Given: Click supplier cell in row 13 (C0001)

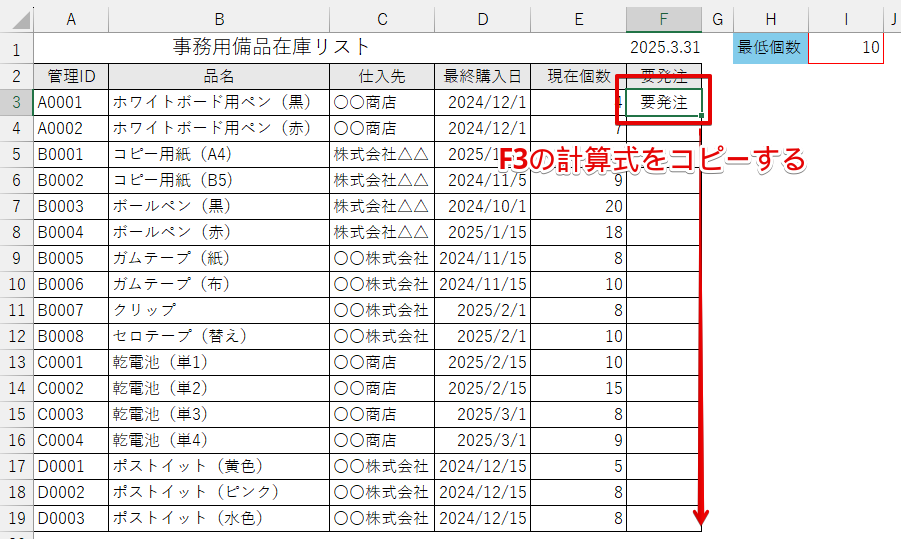Looking at the screenshot, I should [x=382, y=363].
